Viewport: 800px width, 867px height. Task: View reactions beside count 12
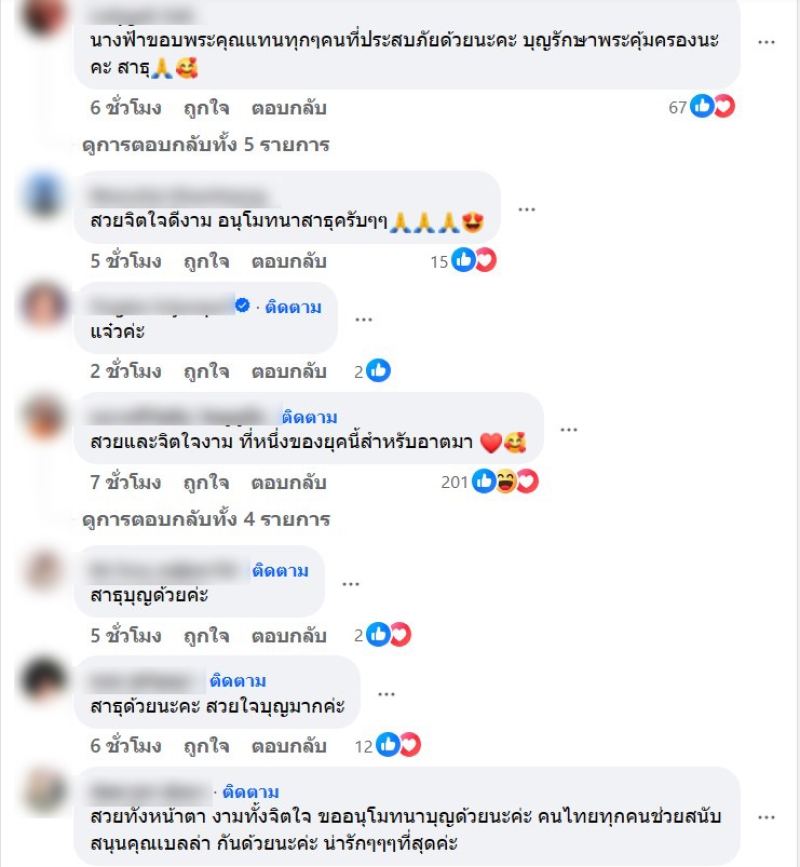398,745
